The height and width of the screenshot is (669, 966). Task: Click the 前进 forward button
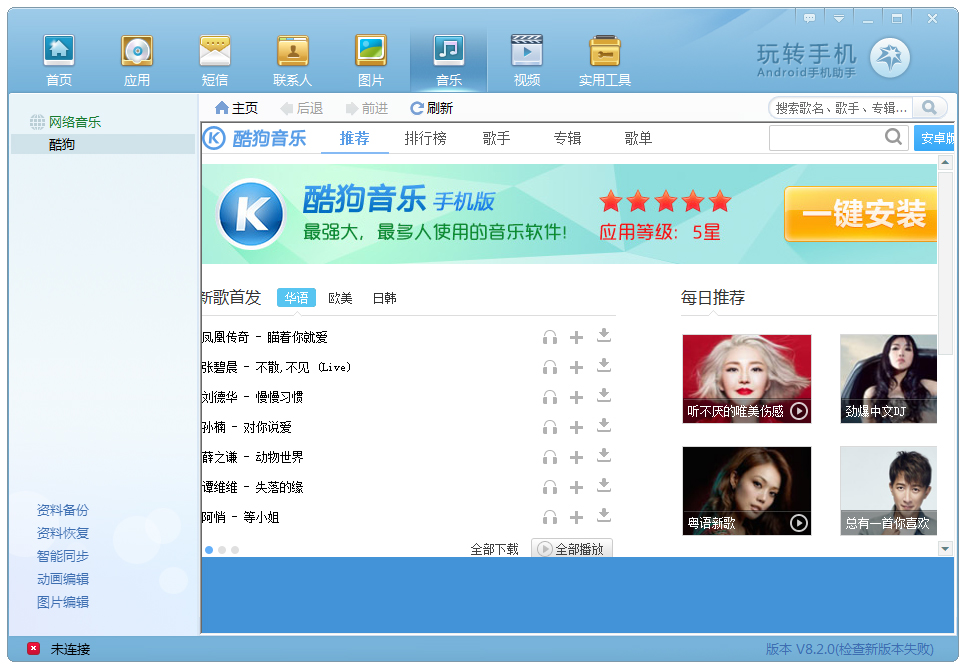point(367,108)
